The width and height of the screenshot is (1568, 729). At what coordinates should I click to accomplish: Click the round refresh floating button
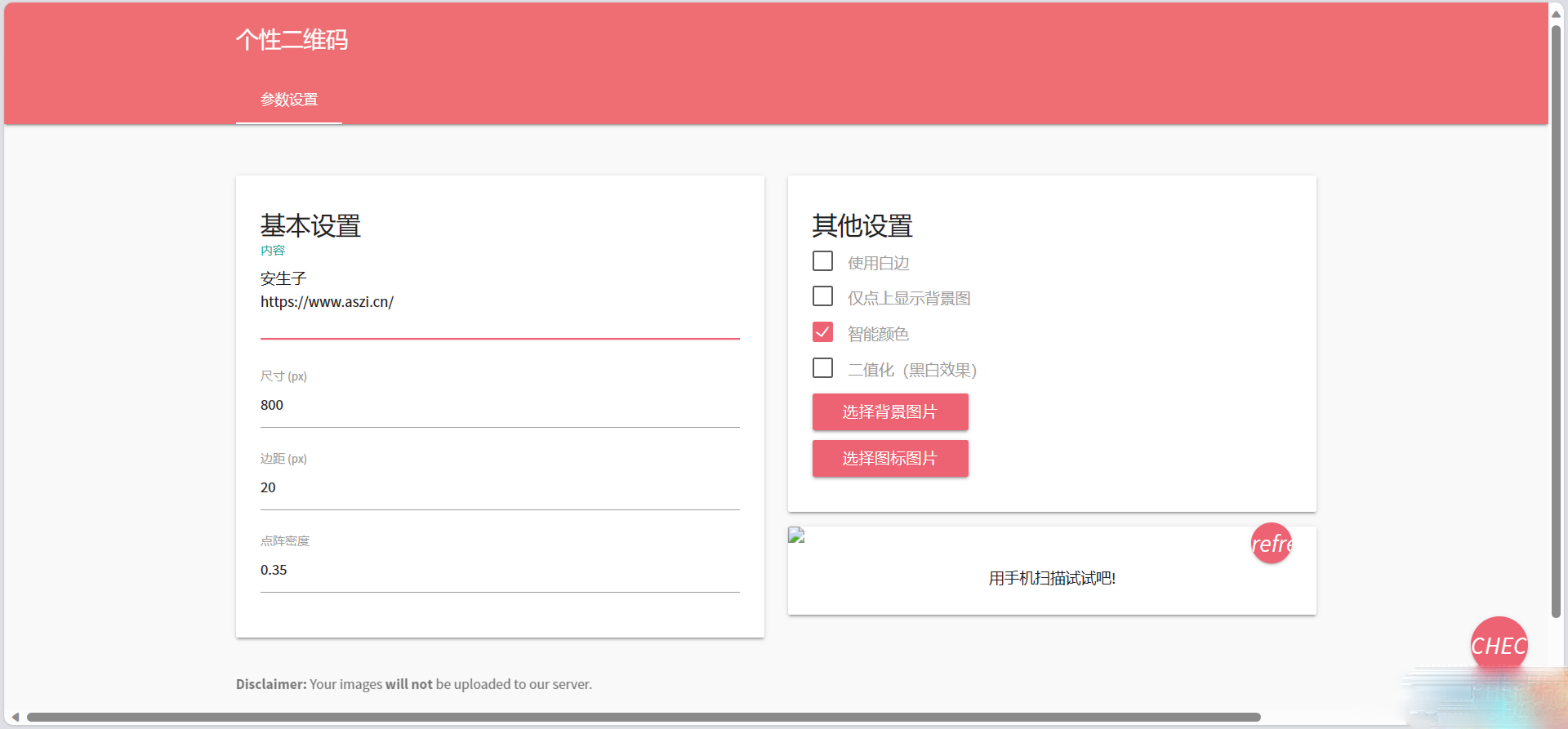pyautogui.click(x=1271, y=543)
